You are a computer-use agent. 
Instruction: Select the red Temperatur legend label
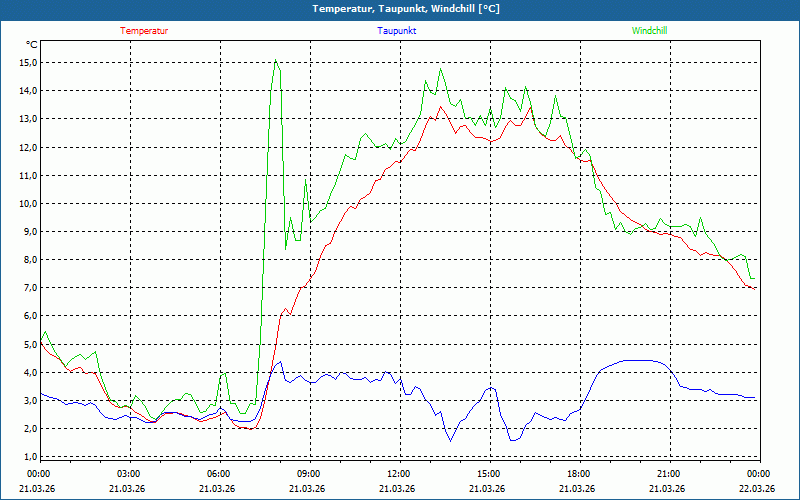[x=144, y=31]
